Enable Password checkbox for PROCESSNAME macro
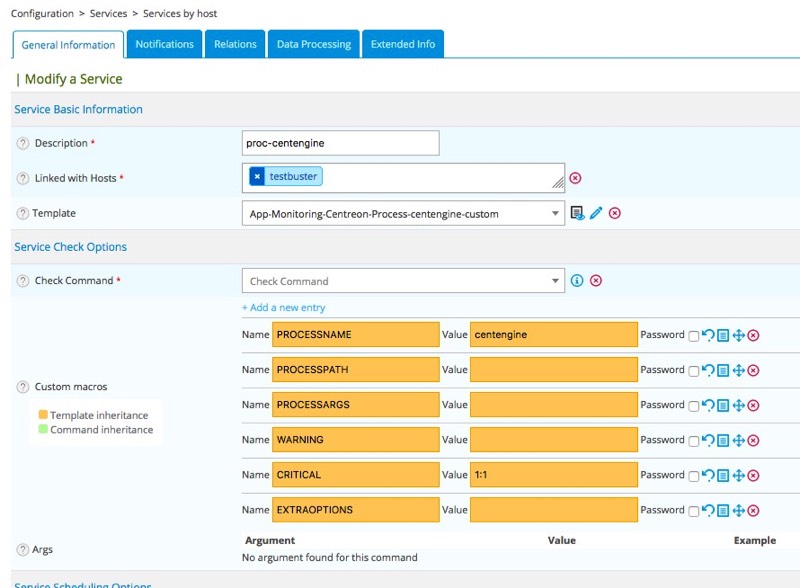The width and height of the screenshot is (800, 588). [694, 336]
